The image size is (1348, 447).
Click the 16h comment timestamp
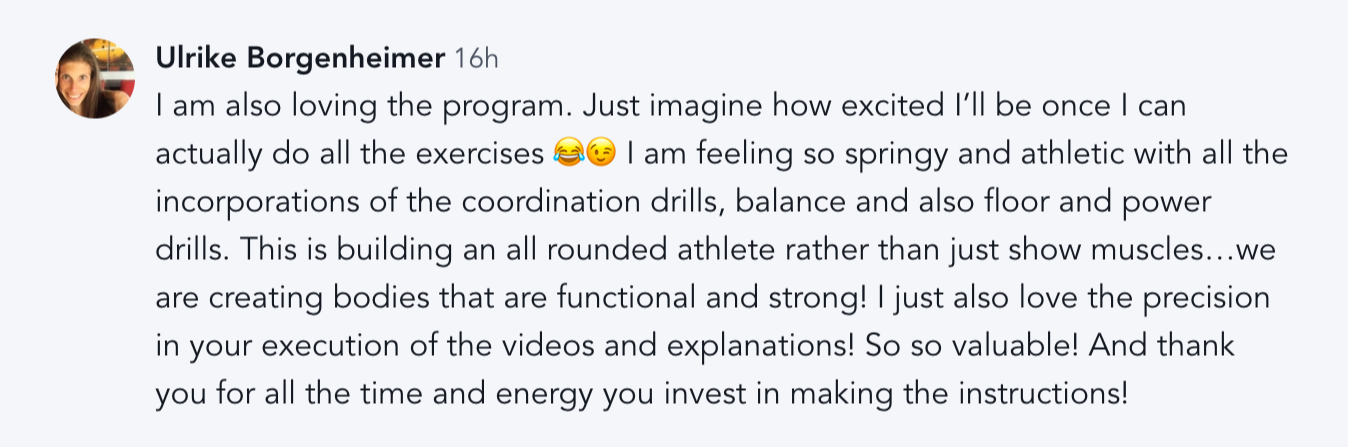pyautogui.click(x=476, y=59)
